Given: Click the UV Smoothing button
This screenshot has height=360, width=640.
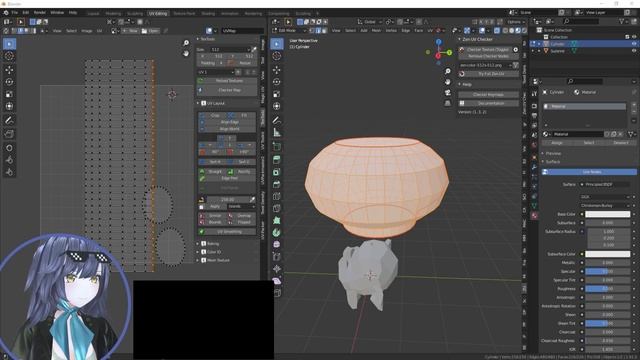Looking at the screenshot, I should tap(227, 232).
